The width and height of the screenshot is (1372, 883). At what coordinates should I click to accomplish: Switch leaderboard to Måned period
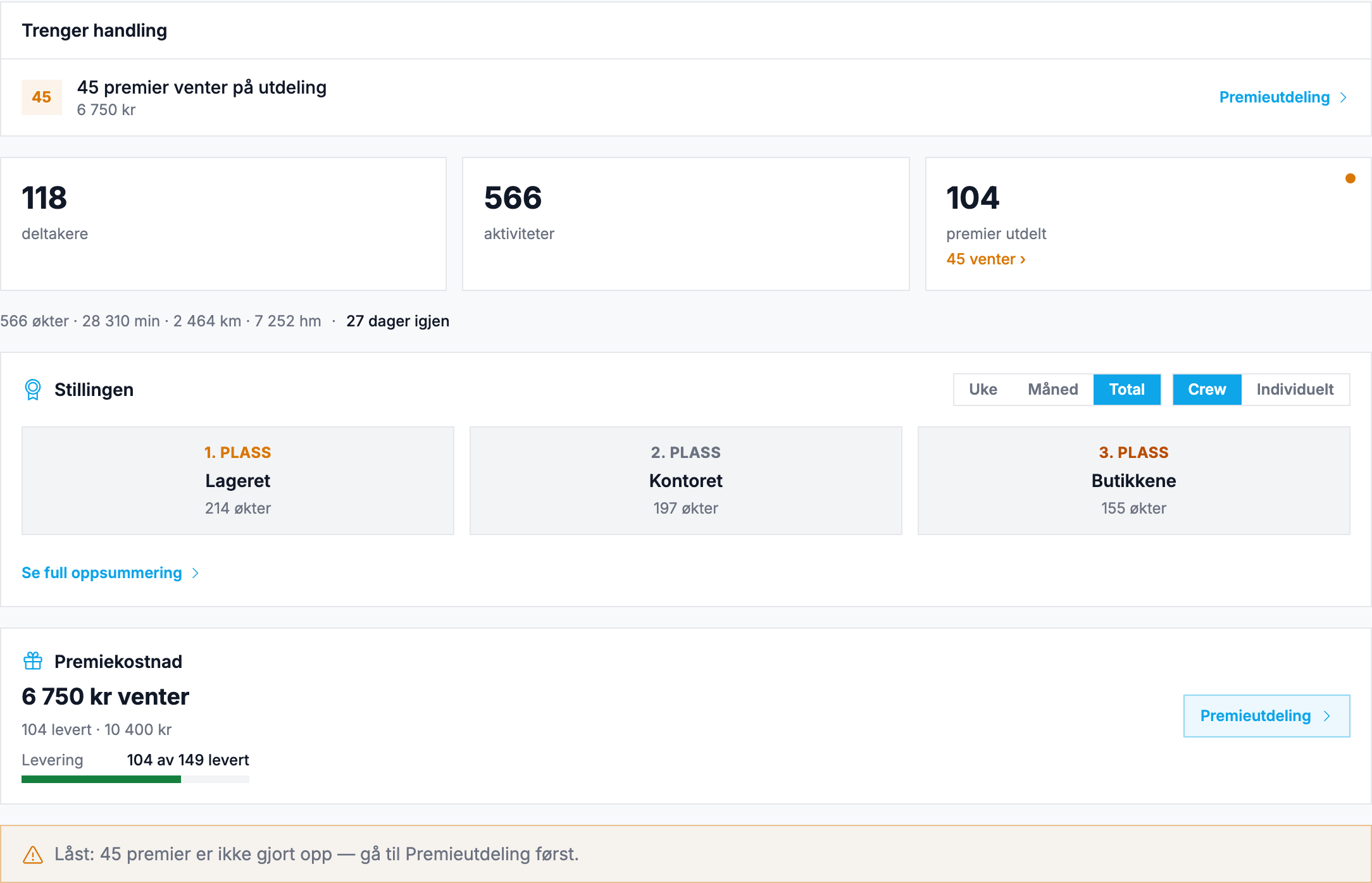point(1053,390)
